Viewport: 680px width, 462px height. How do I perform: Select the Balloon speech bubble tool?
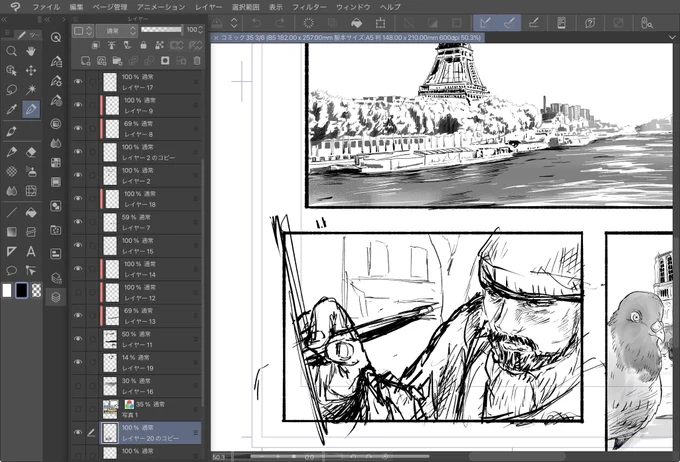12,271
